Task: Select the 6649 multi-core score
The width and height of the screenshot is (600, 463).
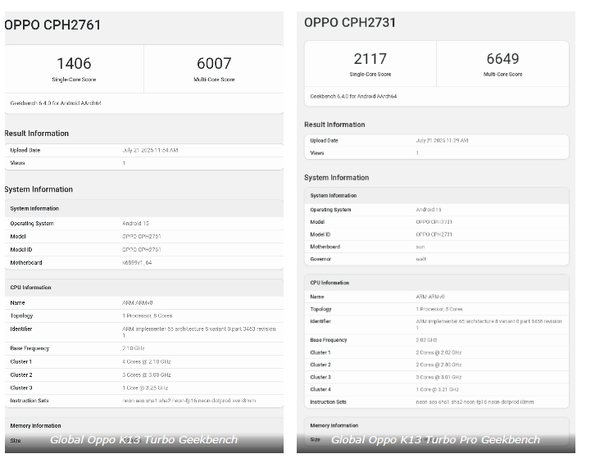Action: click(x=502, y=59)
